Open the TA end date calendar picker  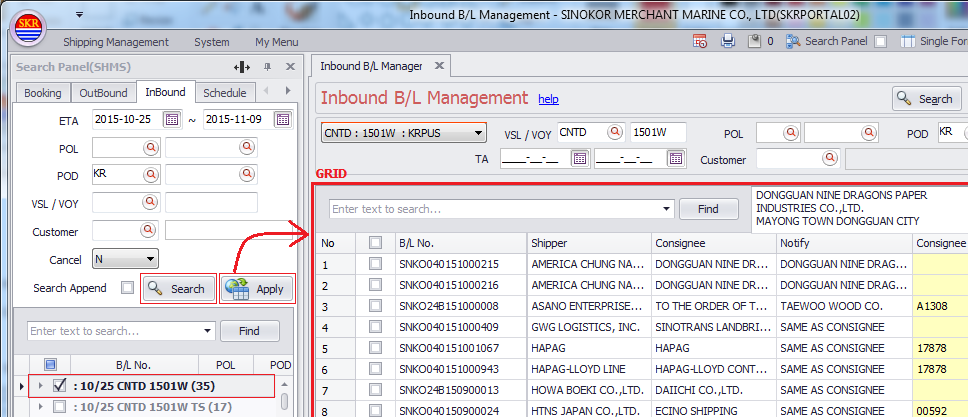(676, 159)
